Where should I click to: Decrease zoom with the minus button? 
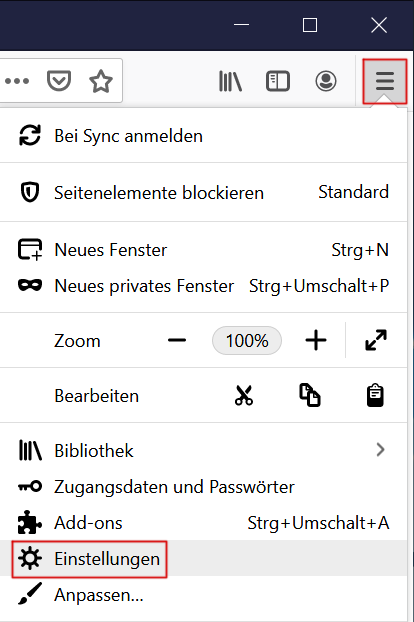point(177,340)
